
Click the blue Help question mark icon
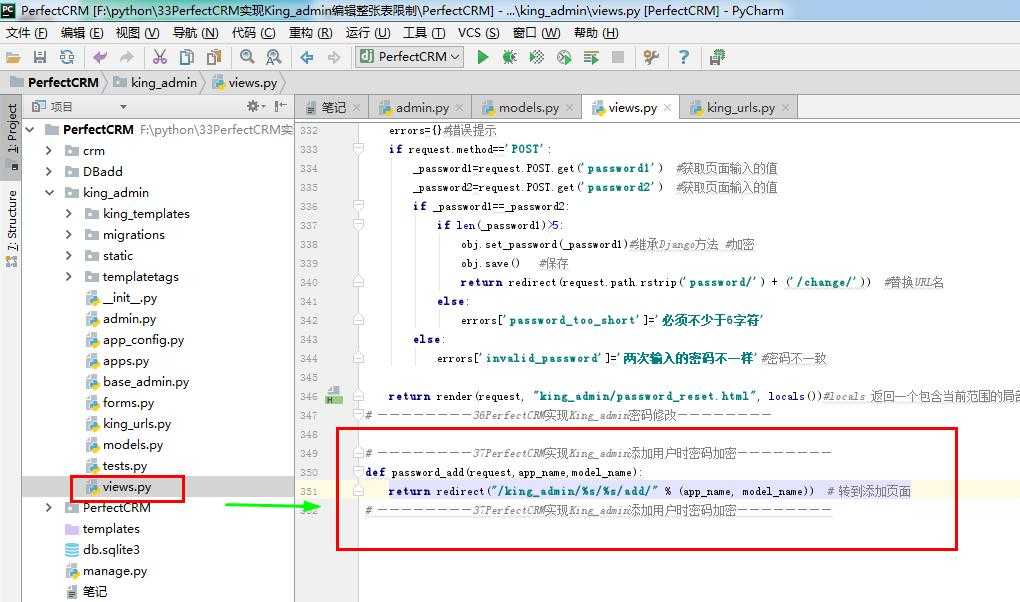[684, 57]
